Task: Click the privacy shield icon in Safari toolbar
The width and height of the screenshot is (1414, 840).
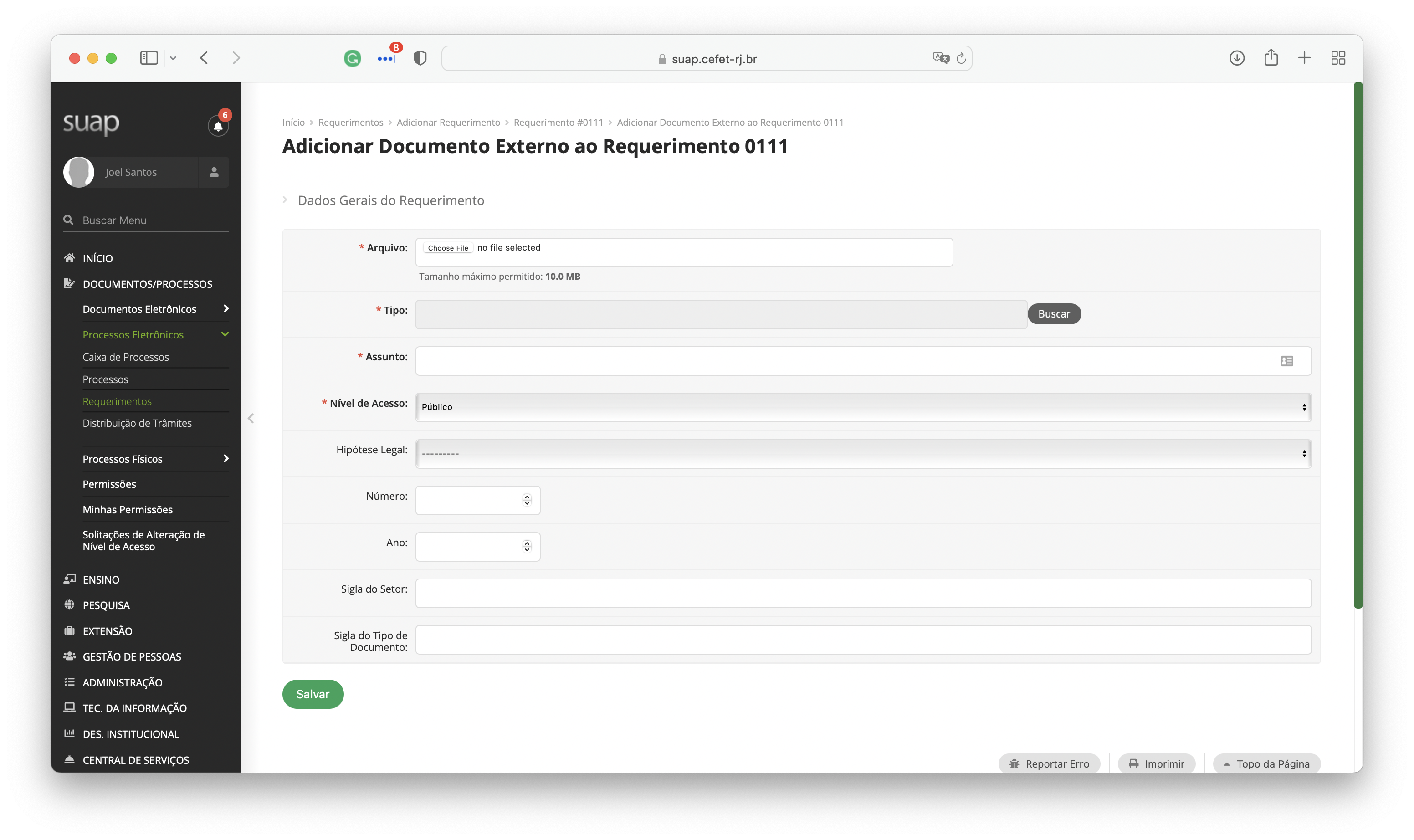Action: 420,58
